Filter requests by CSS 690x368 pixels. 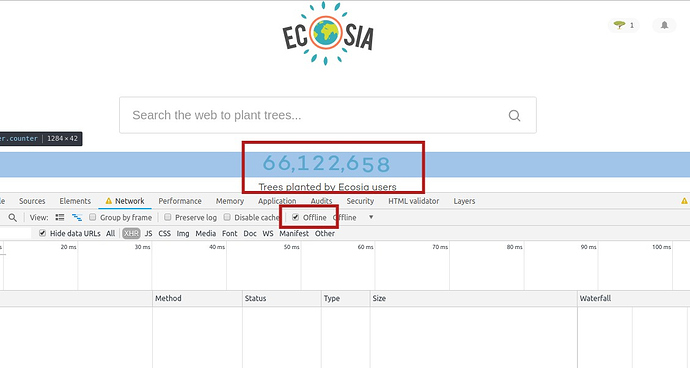click(164, 233)
